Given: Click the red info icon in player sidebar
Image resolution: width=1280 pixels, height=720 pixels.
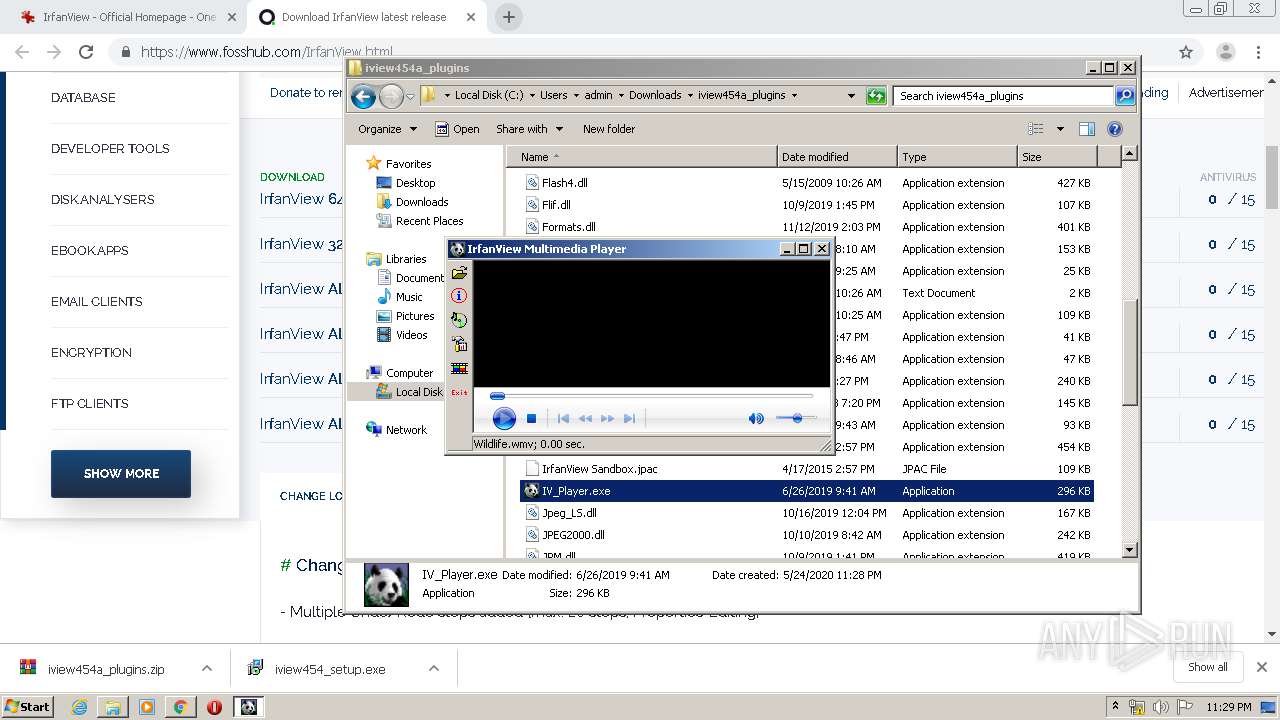Looking at the screenshot, I should point(459,296).
